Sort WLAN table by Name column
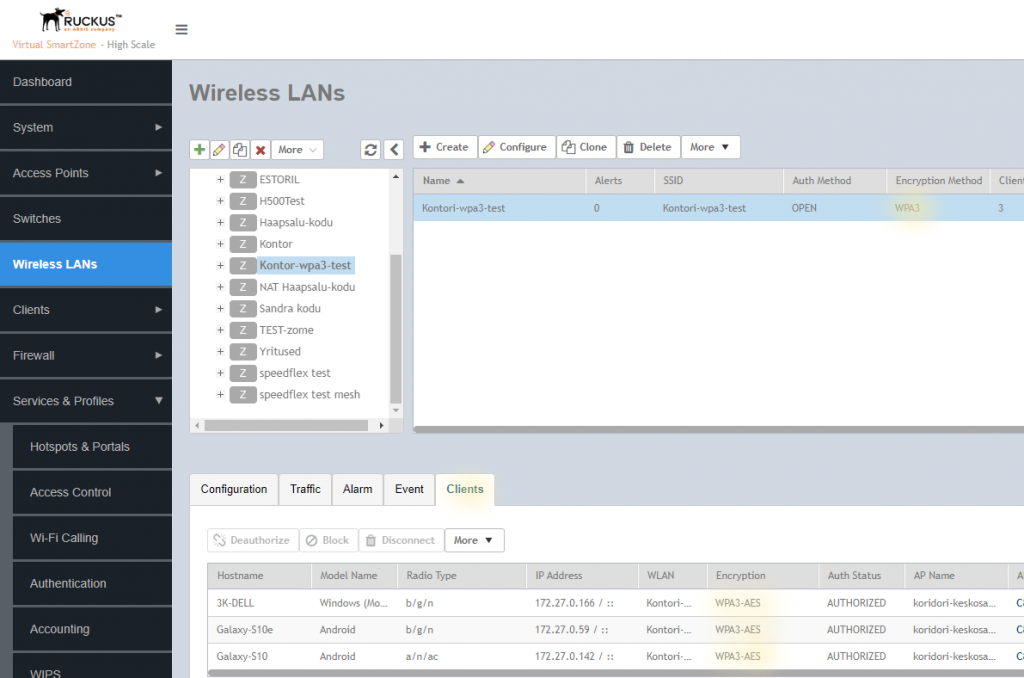The image size is (1024, 678). pos(437,181)
